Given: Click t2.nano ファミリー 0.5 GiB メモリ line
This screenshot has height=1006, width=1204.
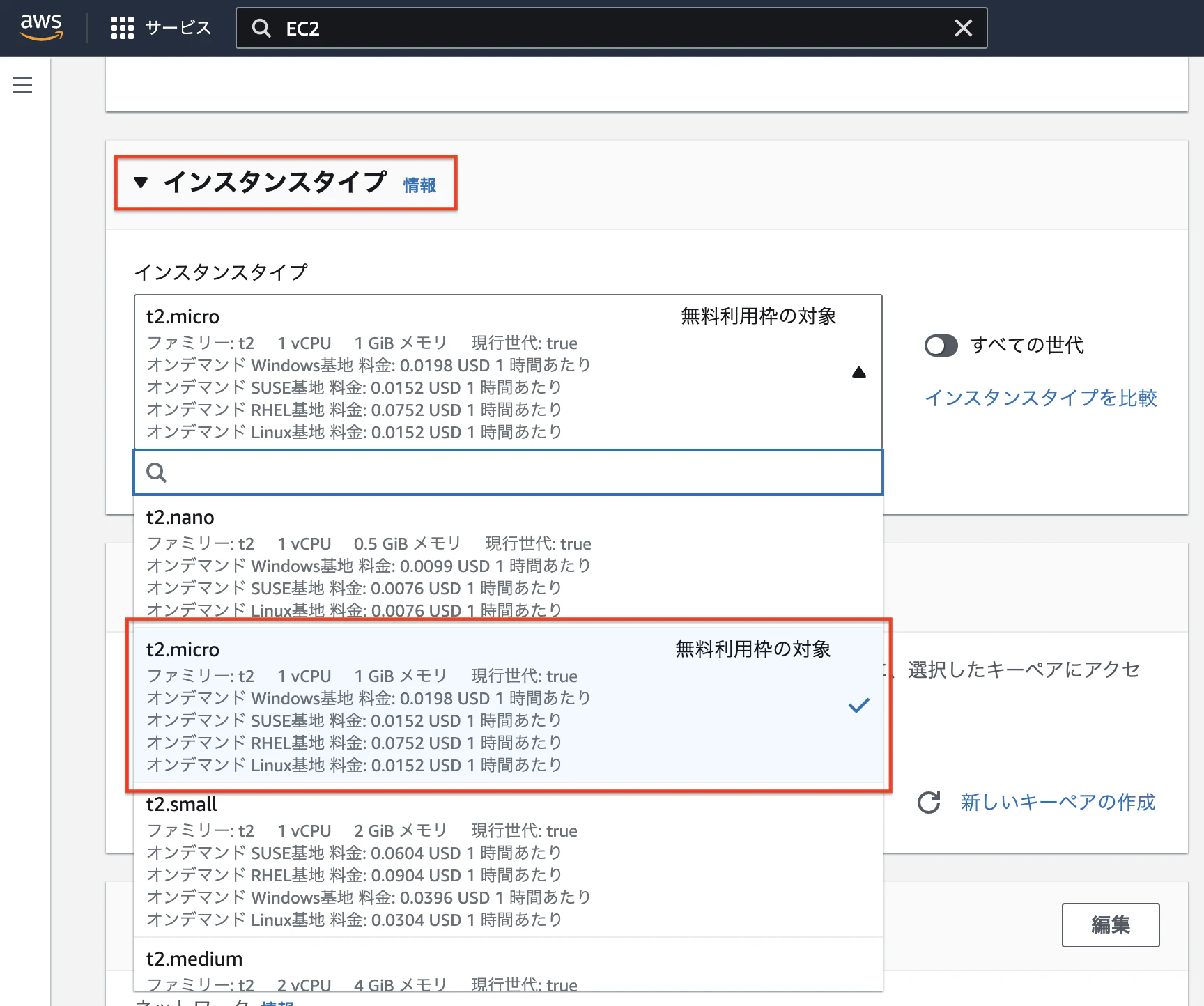Looking at the screenshot, I should click(369, 543).
